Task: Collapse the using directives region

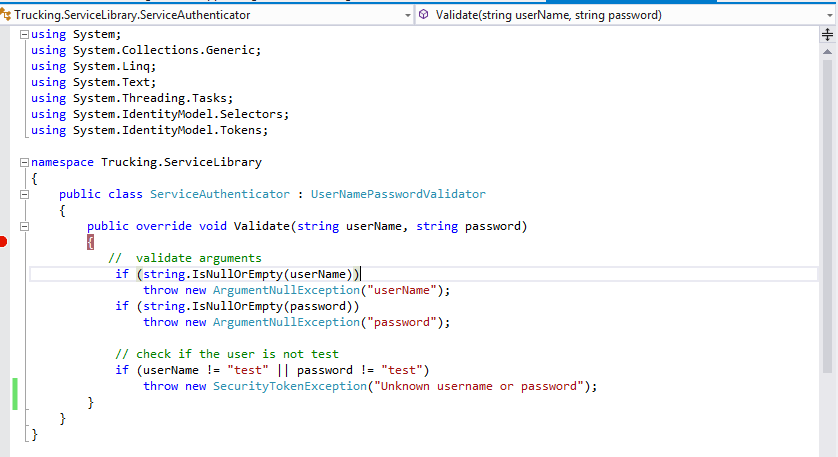Action: [24, 34]
